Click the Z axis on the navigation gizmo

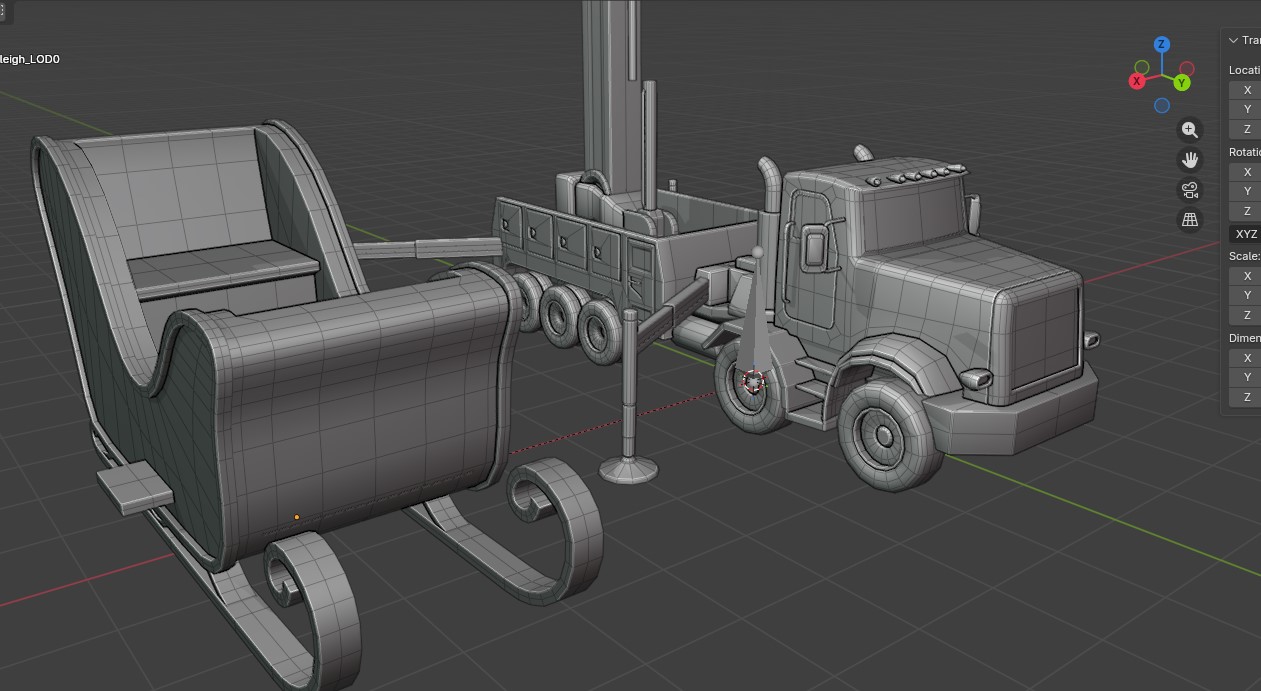pos(1161,43)
